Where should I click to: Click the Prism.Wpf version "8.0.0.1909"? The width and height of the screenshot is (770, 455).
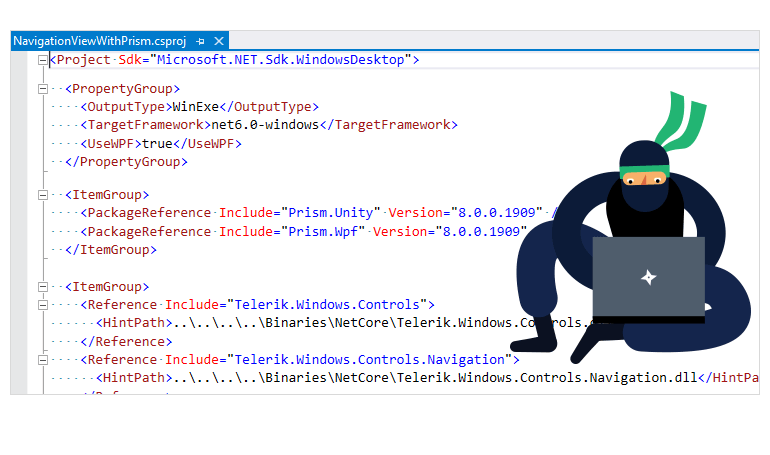pos(481,231)
